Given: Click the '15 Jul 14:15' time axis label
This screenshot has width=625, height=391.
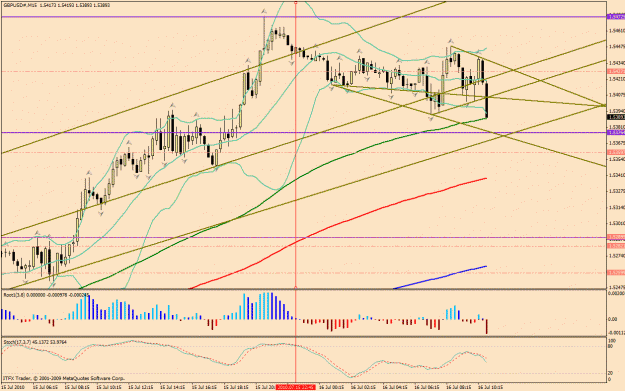Looking at the screenshot, I should [173, 387].
